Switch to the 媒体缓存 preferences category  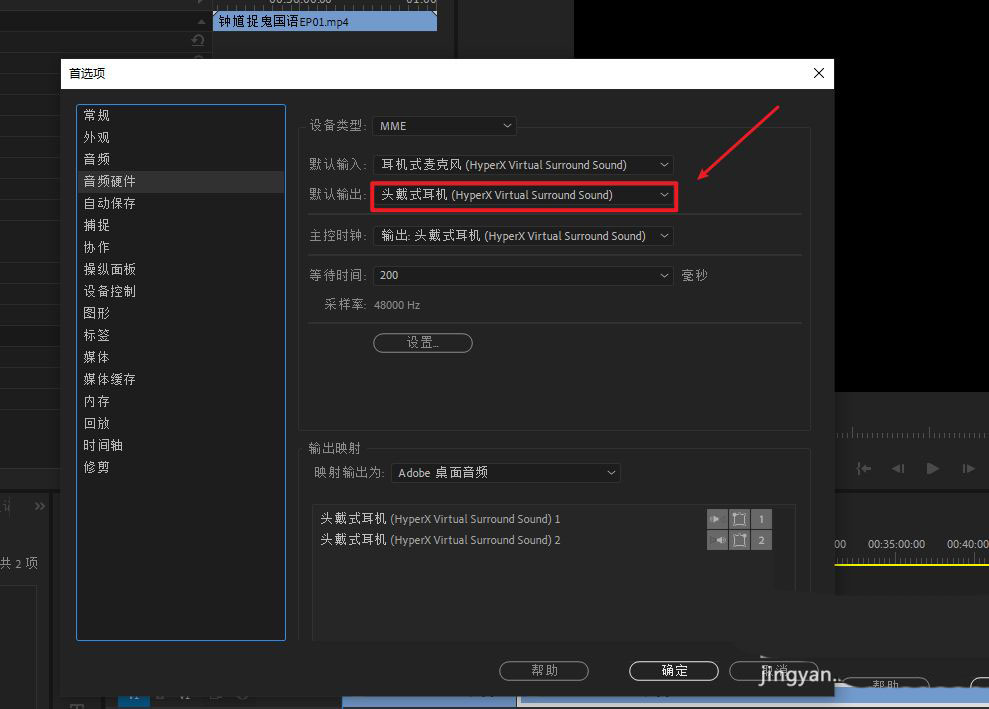(x=109, y=379)
